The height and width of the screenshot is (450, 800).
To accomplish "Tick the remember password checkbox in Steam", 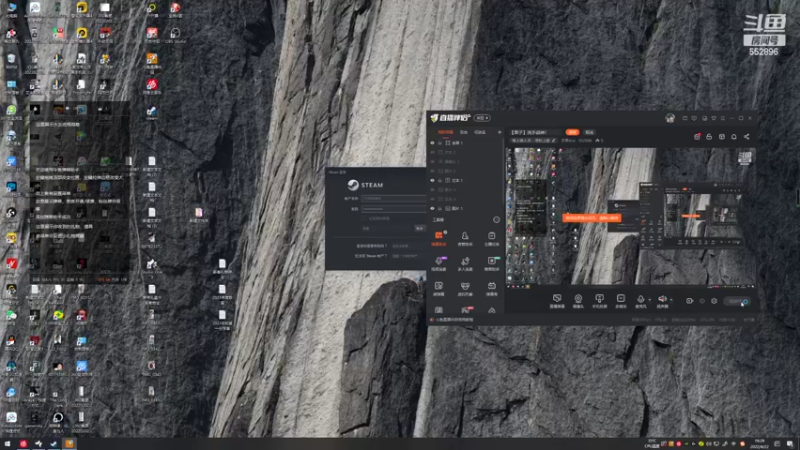I will 364,218.
